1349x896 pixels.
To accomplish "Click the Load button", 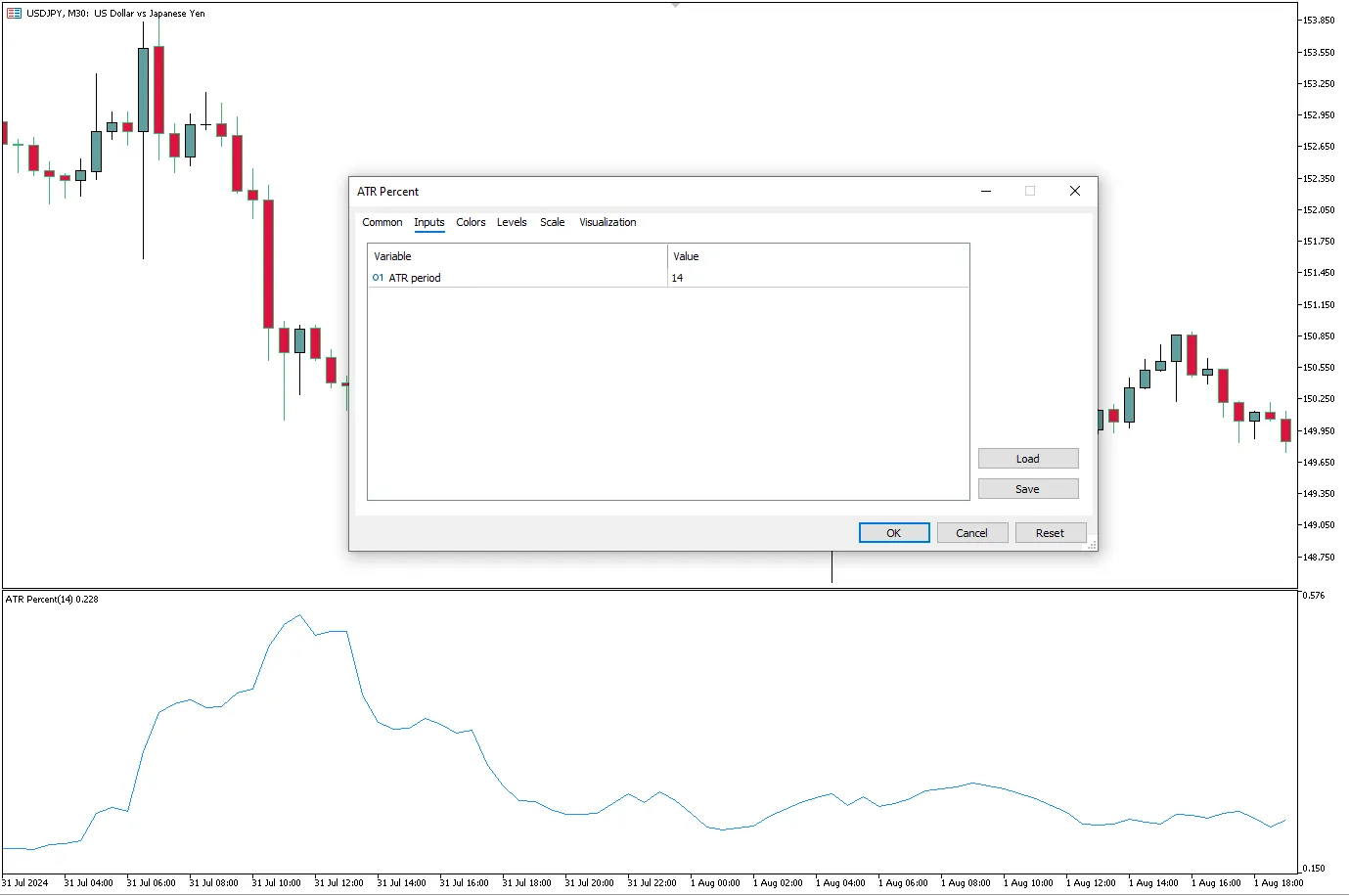I will [x=1027, y=459].
